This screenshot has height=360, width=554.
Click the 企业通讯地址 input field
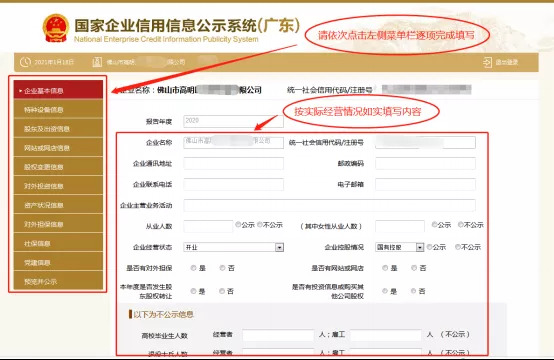233,163
